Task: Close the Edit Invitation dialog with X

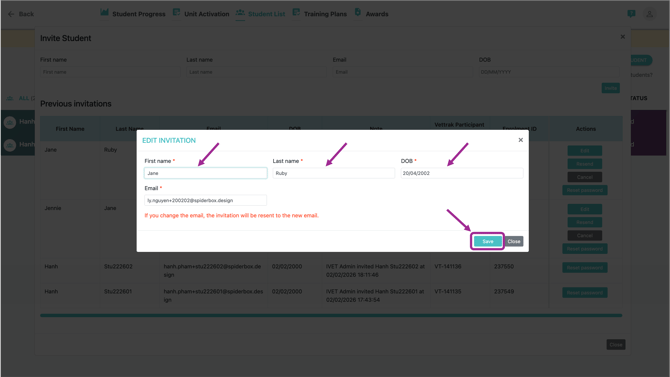Action: pos(520,140)
